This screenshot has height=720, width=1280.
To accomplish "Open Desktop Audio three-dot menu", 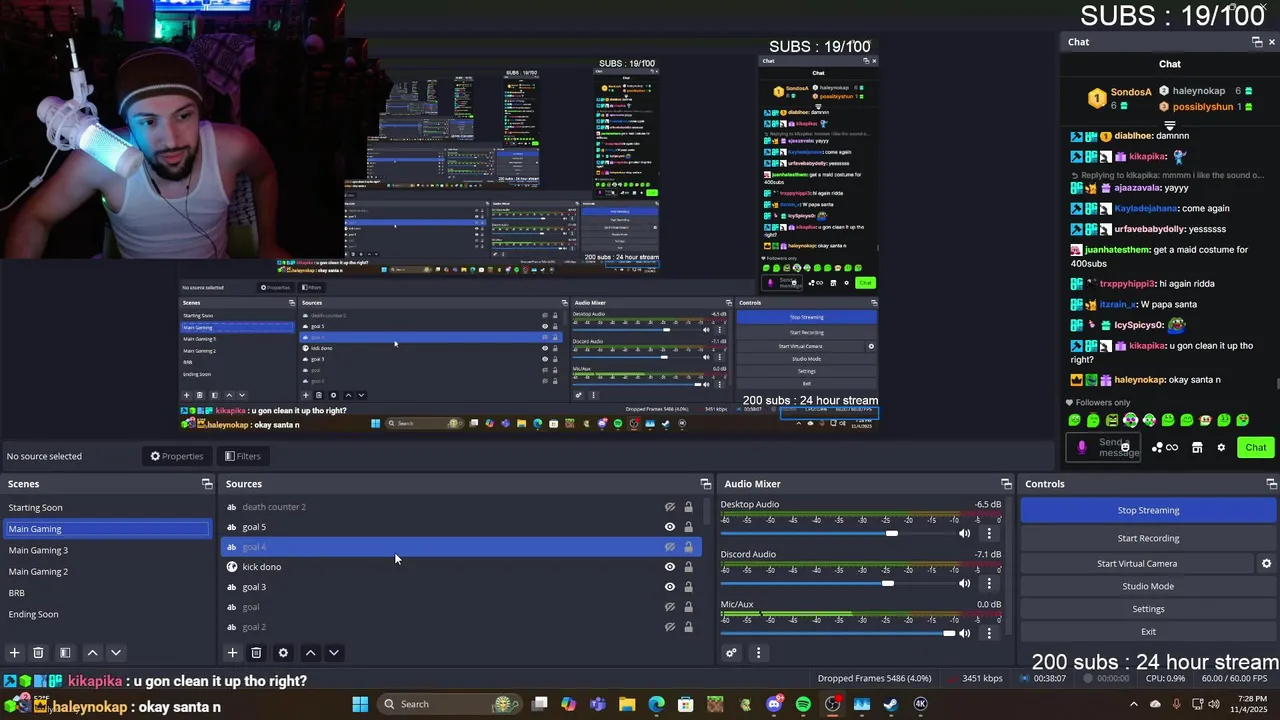I will 989,533.
